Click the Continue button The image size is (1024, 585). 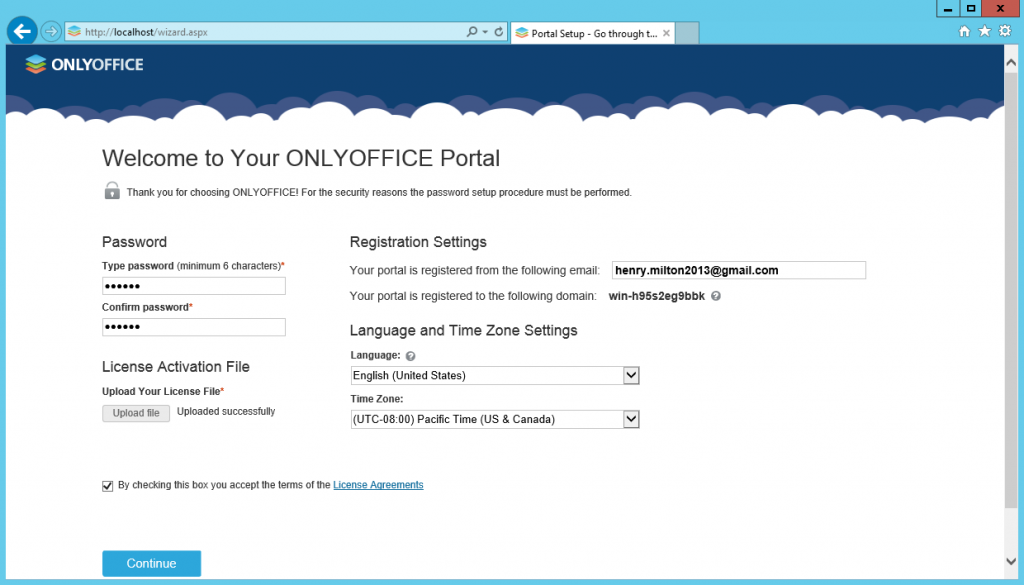(152, 563)
